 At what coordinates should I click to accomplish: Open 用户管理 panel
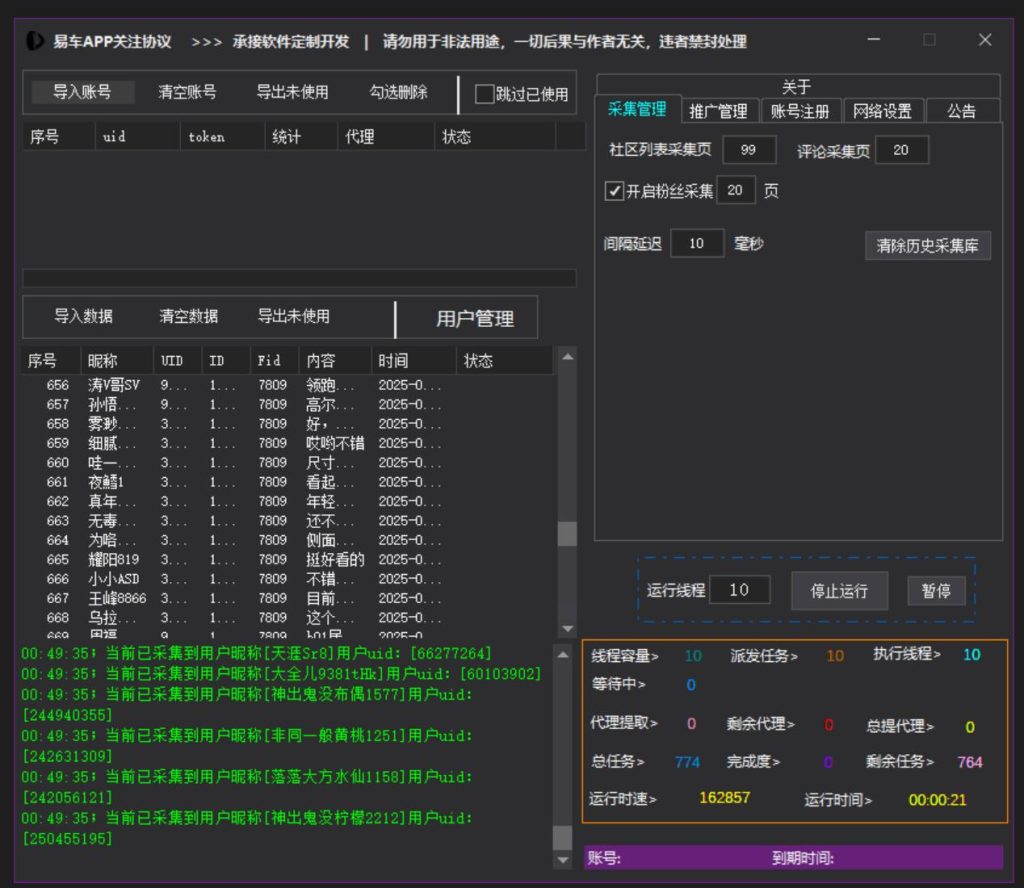coord(474,319)
